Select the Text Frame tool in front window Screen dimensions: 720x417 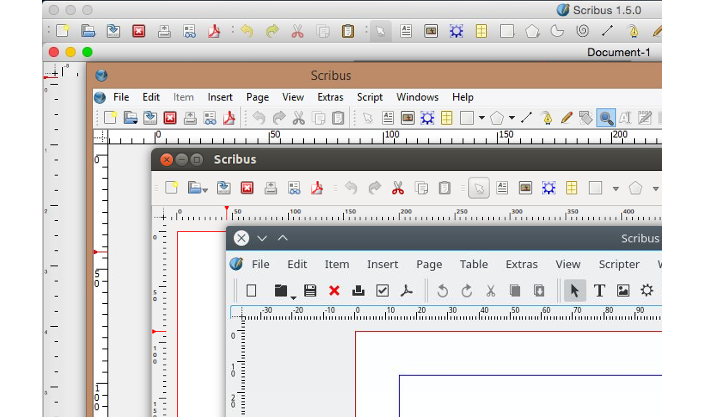tap(600, 291)
